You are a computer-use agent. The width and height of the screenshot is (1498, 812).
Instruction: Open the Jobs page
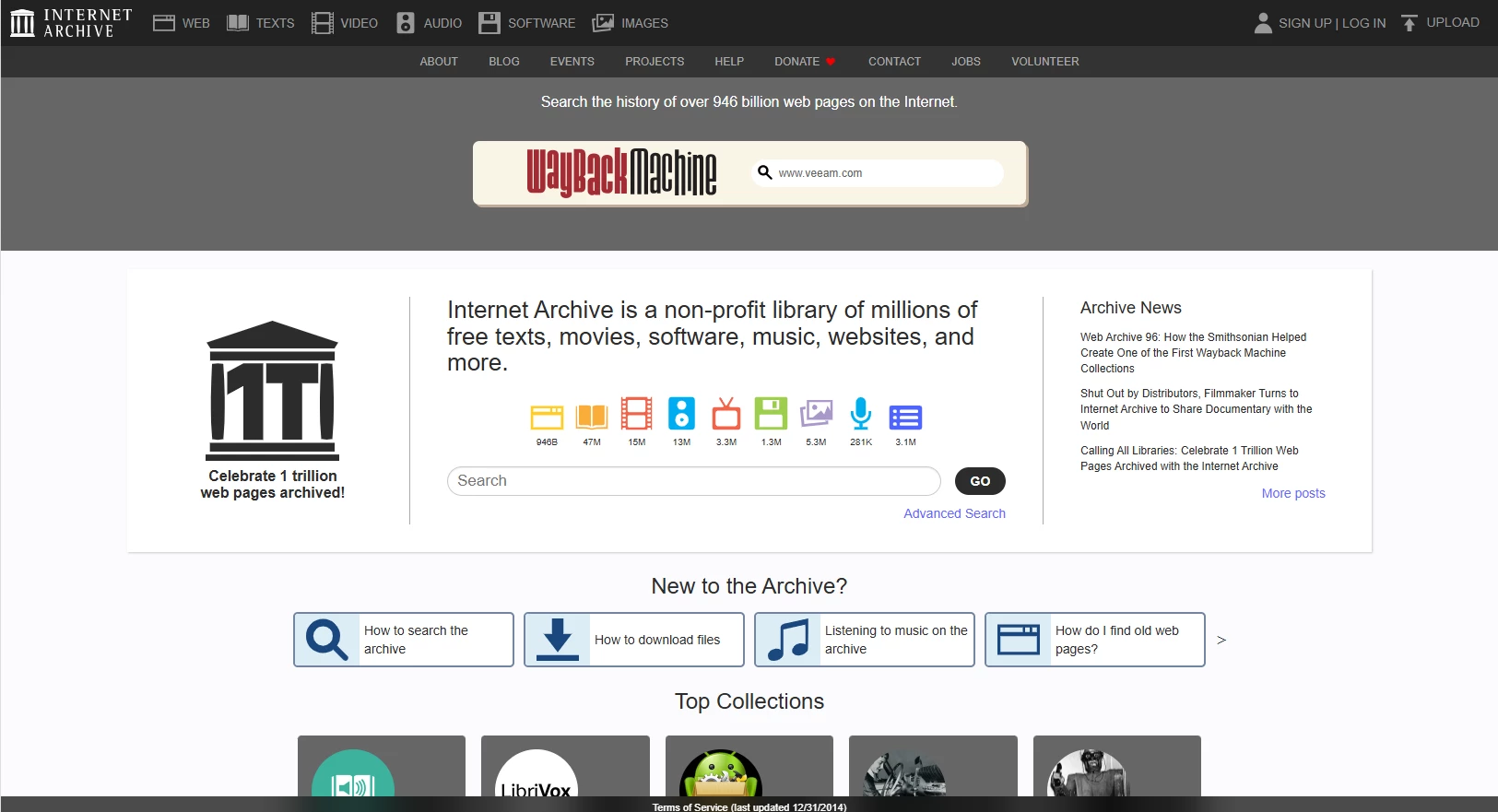(966, 62)
